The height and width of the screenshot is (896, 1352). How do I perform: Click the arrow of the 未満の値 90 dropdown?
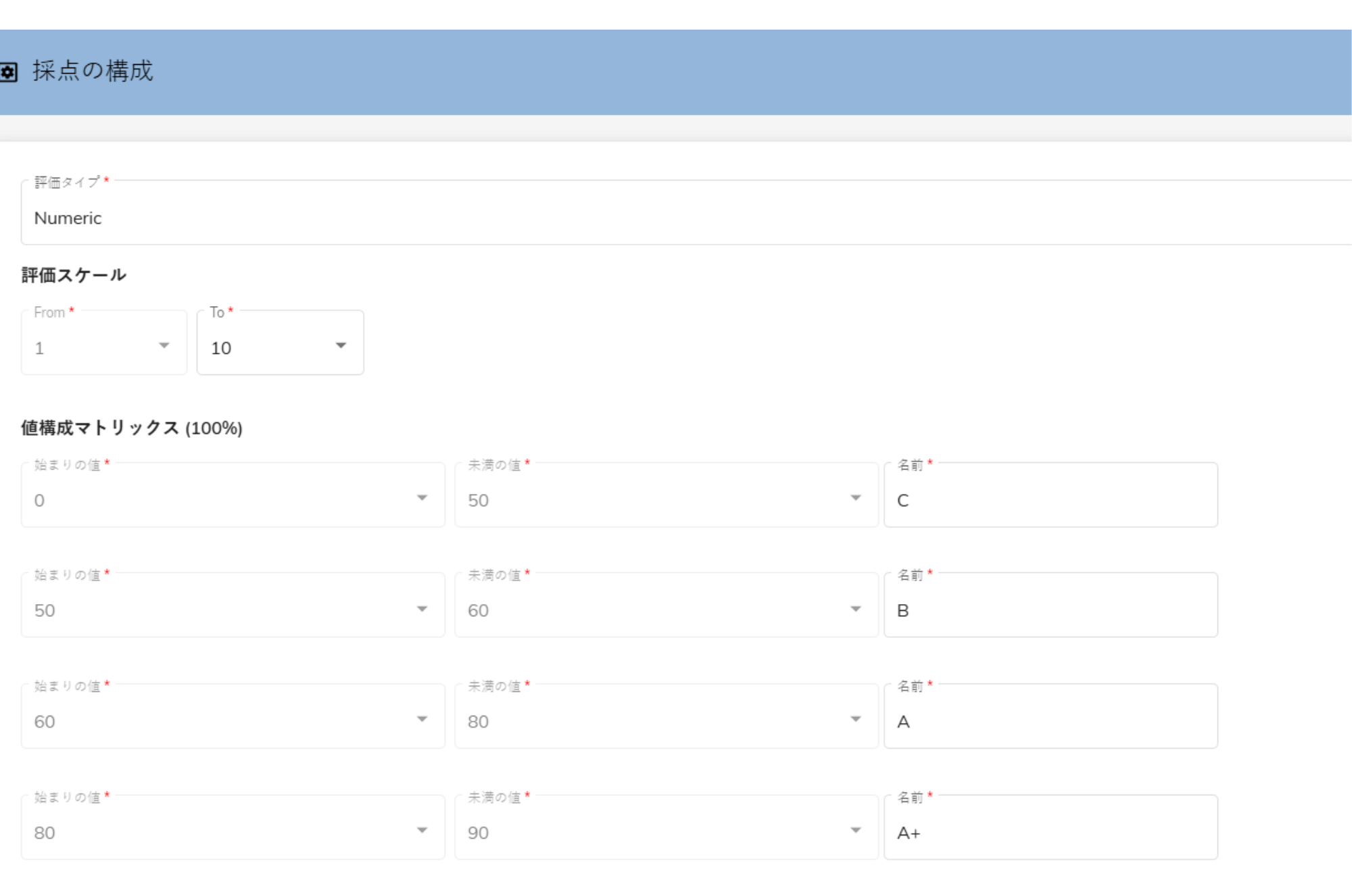[856, 830]
